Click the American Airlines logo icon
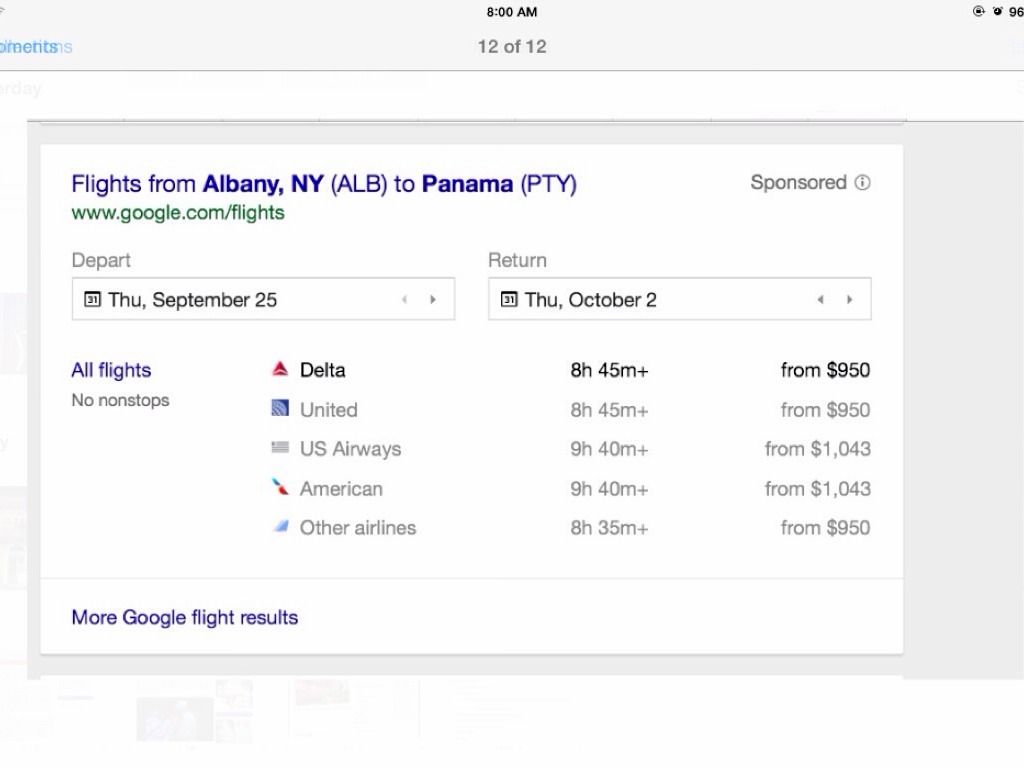 280,488
